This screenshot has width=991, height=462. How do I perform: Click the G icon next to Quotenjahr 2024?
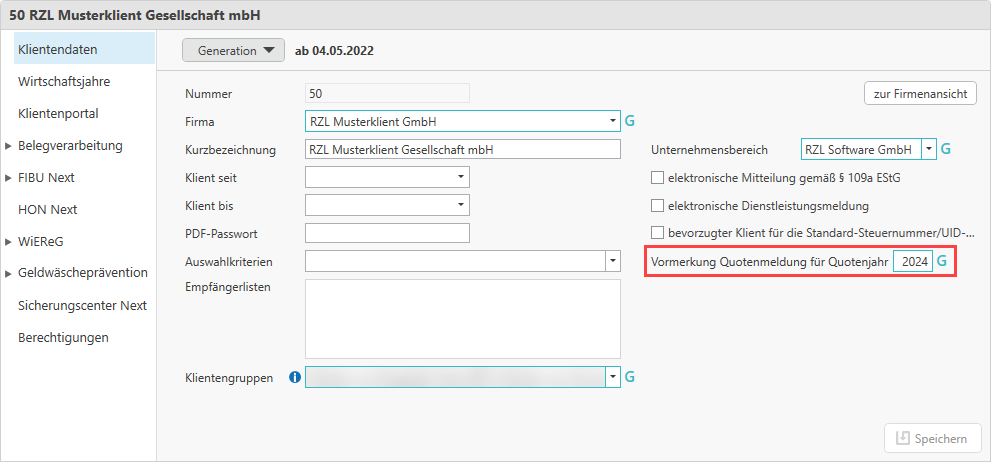click(x=942, y=261)
